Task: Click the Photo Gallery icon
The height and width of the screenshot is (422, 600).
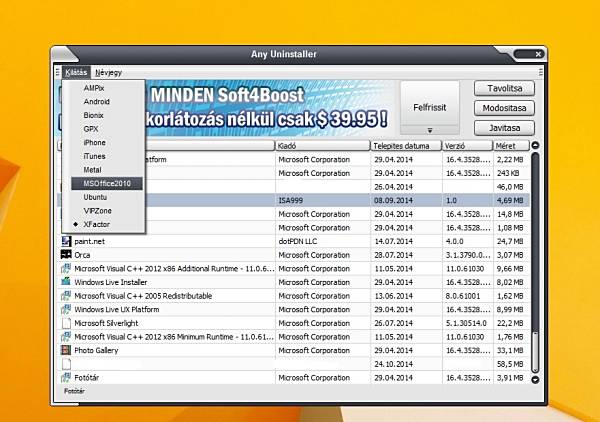Action: [x=66, y=350]
